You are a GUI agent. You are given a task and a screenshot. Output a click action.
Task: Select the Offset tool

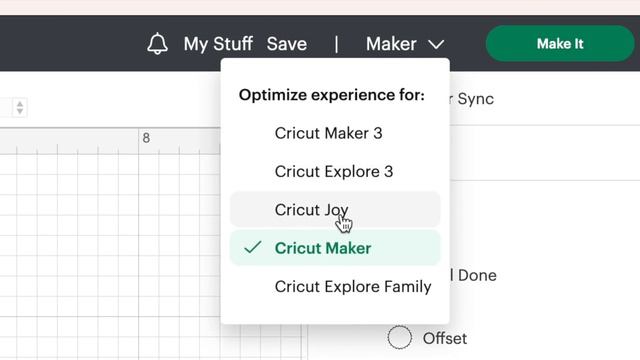pyautogui.click(x=427, y=338)
